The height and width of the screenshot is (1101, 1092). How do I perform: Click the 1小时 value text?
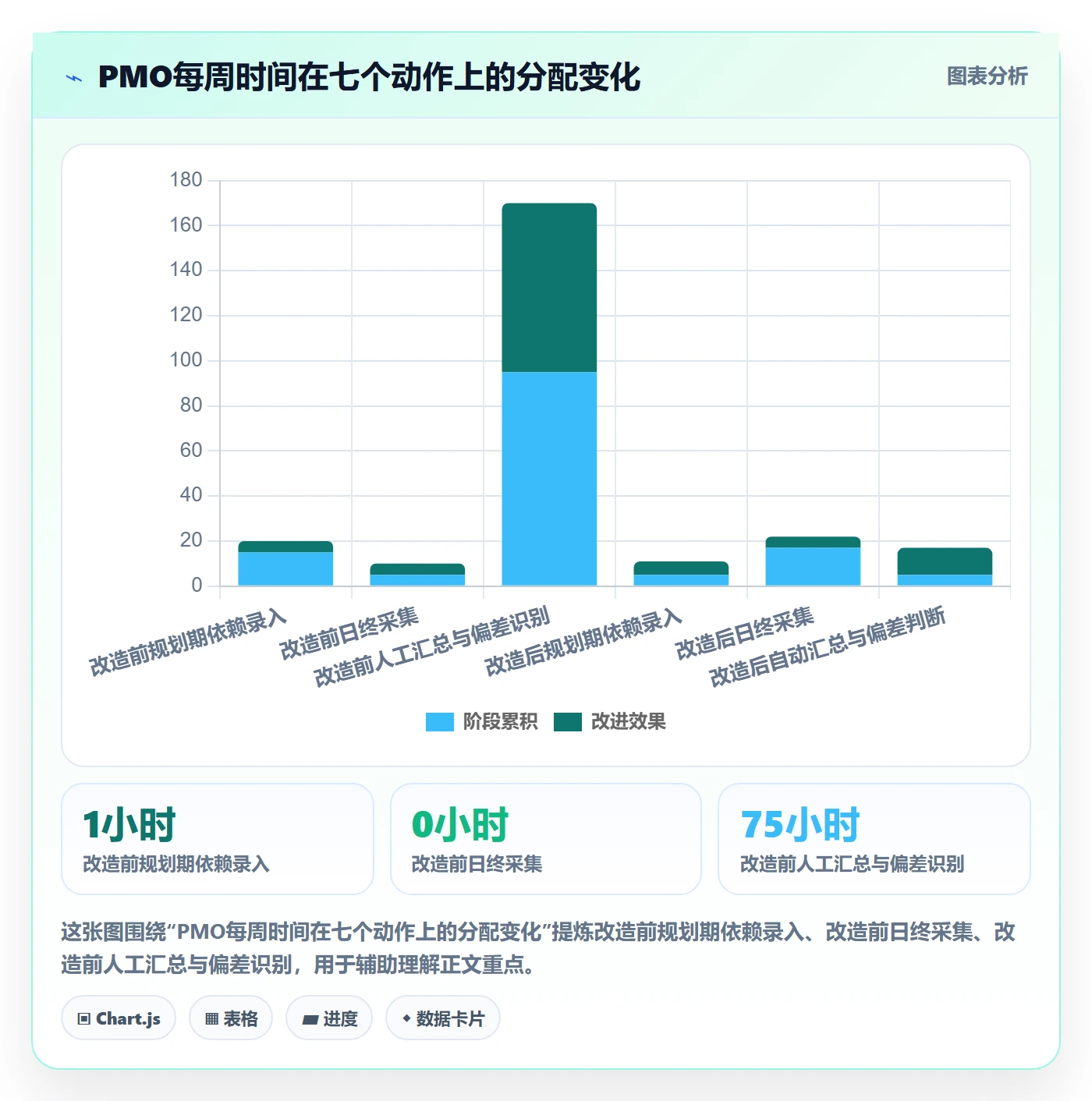[x=129, y=824]
